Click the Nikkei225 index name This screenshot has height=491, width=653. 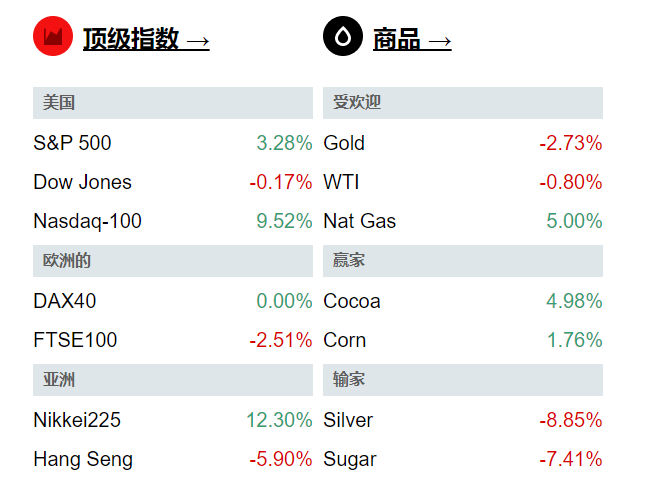77,420
